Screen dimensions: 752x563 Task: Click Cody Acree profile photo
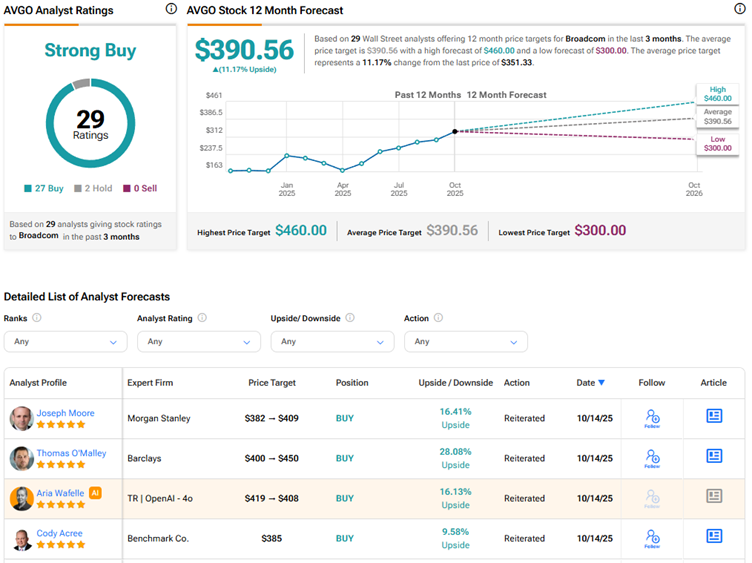click(21, 538)
